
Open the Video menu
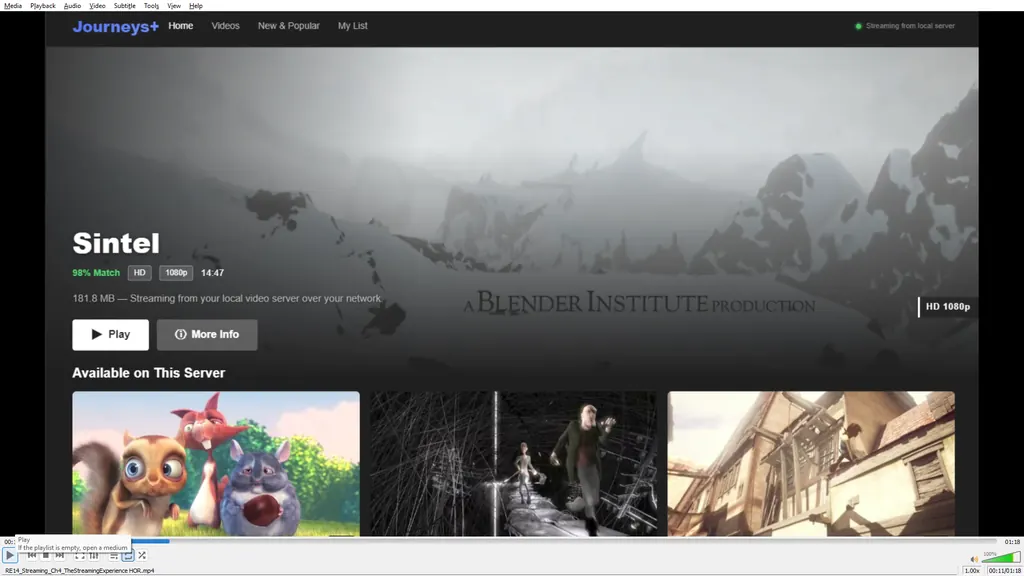(x=97, y=6)
